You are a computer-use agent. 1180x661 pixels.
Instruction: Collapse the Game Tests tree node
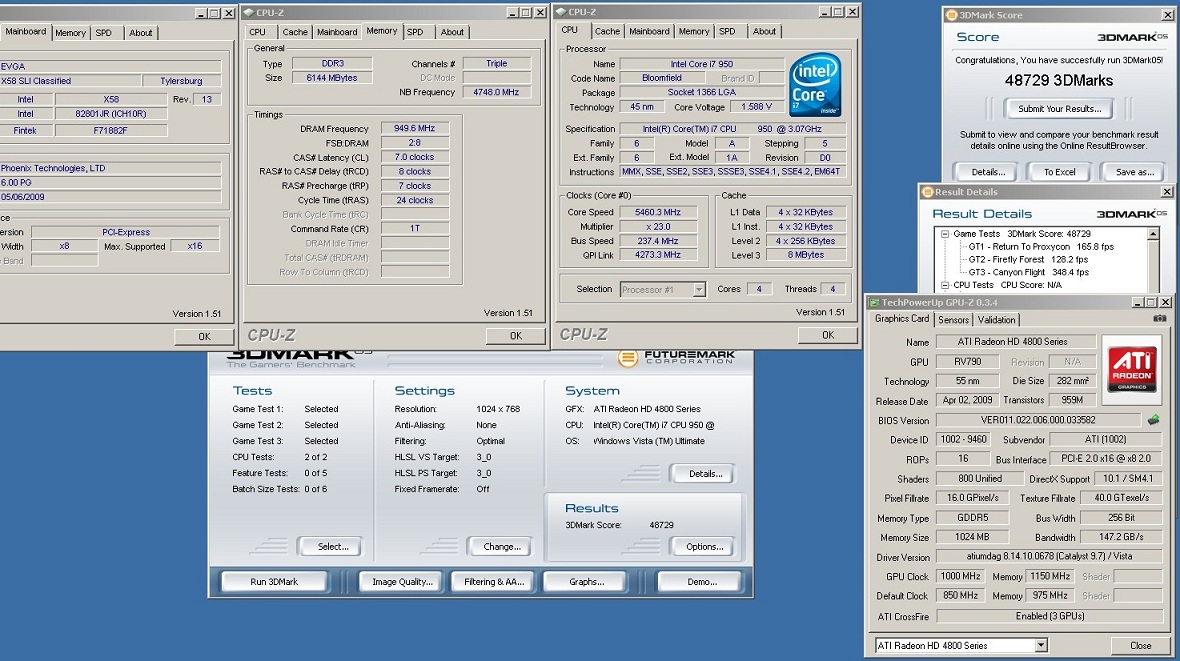(x=945, y=234)
